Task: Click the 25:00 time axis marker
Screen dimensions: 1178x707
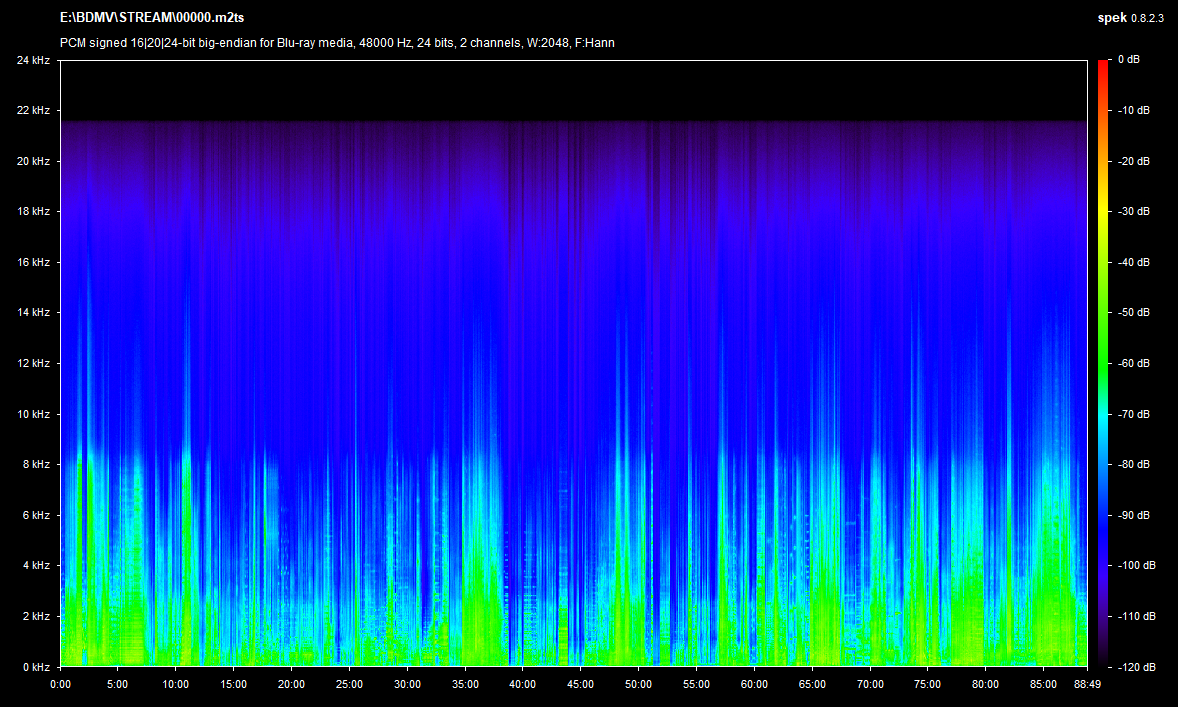Action: (349, 685)
